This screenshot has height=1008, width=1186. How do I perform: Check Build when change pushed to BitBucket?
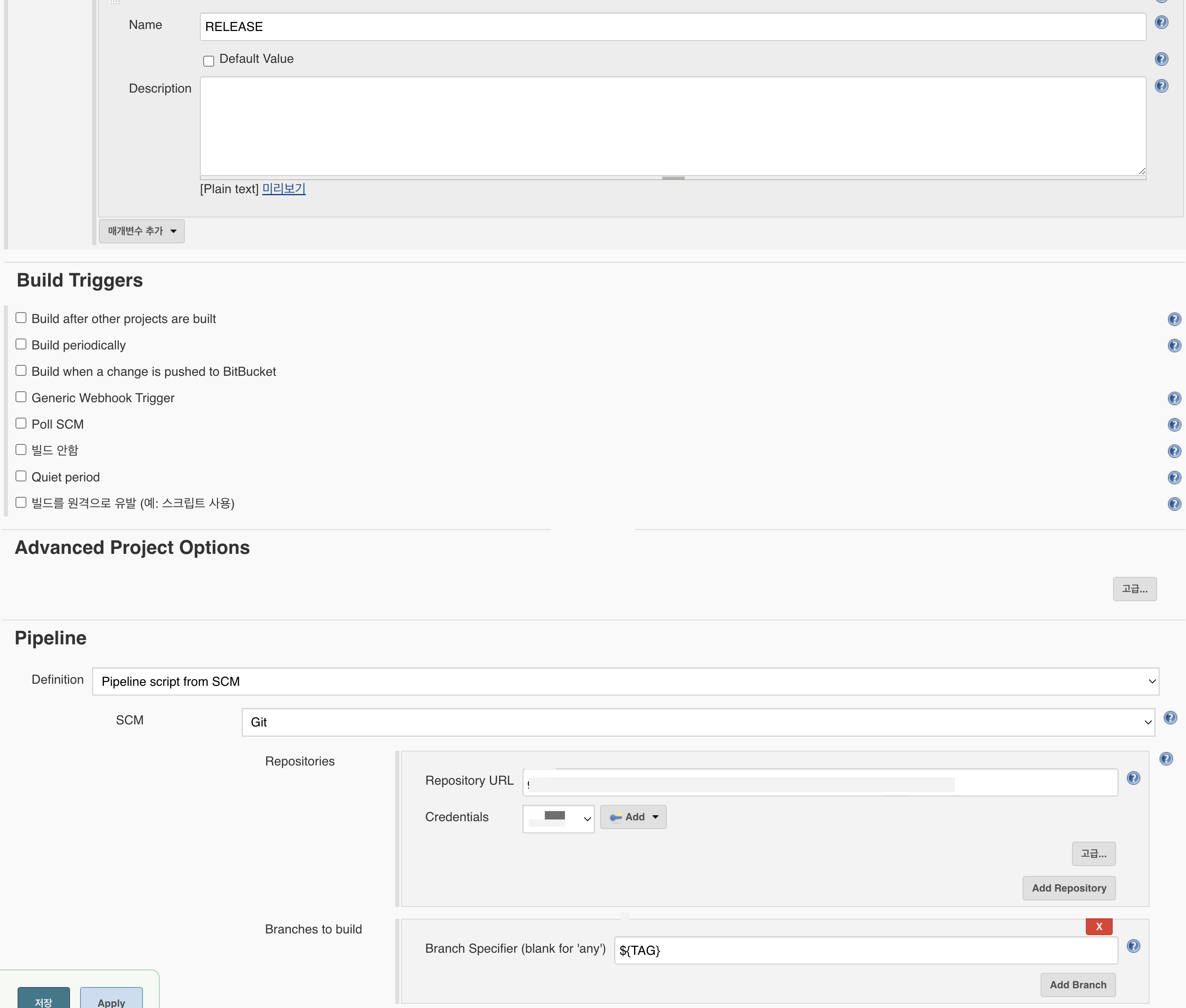point(21,371)
